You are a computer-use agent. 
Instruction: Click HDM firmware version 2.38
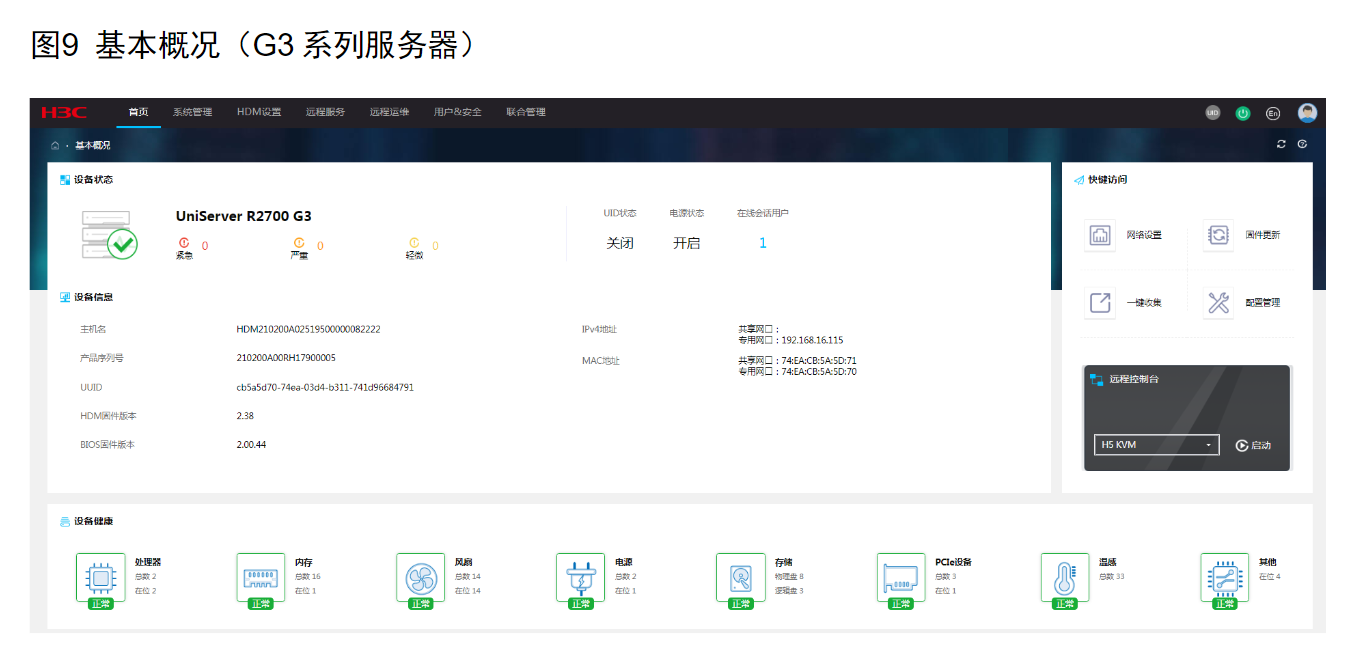245,415
